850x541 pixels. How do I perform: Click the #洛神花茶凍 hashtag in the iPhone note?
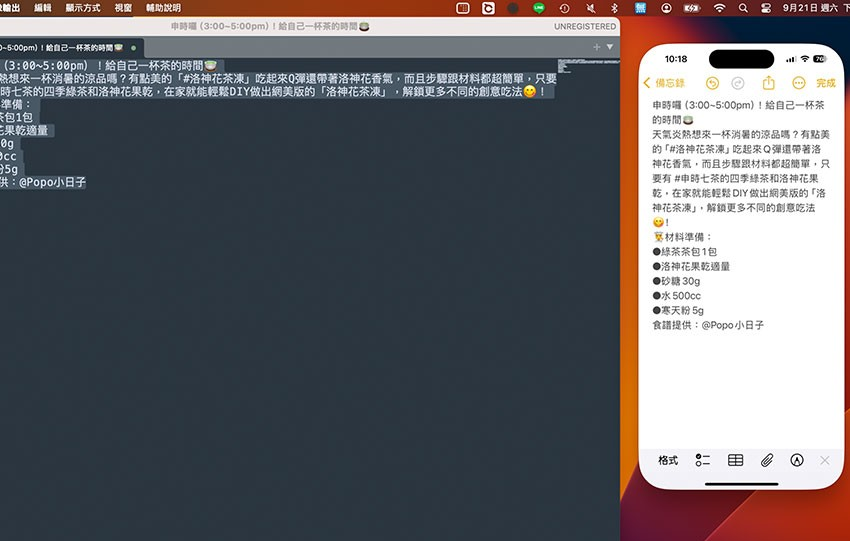pyautogui.click(x=699, y=149)
